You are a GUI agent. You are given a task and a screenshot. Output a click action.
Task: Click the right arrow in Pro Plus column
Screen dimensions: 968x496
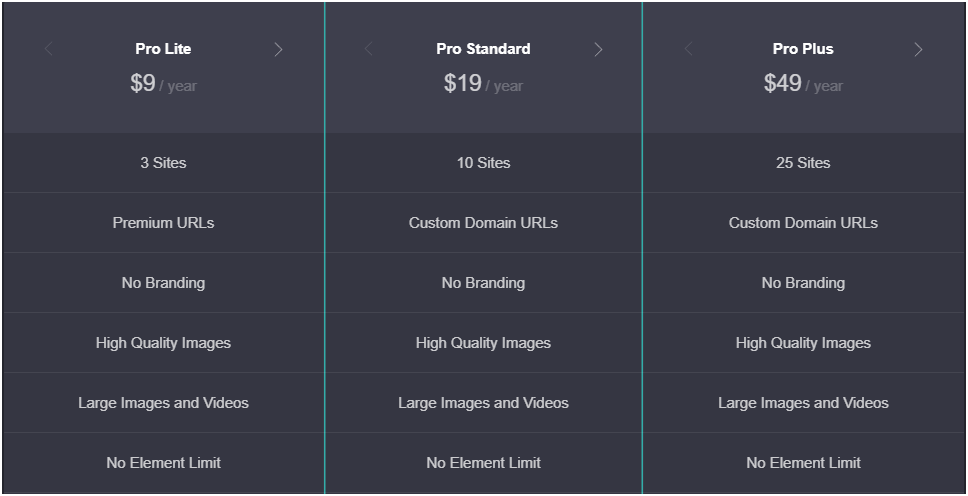tap(918, 49)
